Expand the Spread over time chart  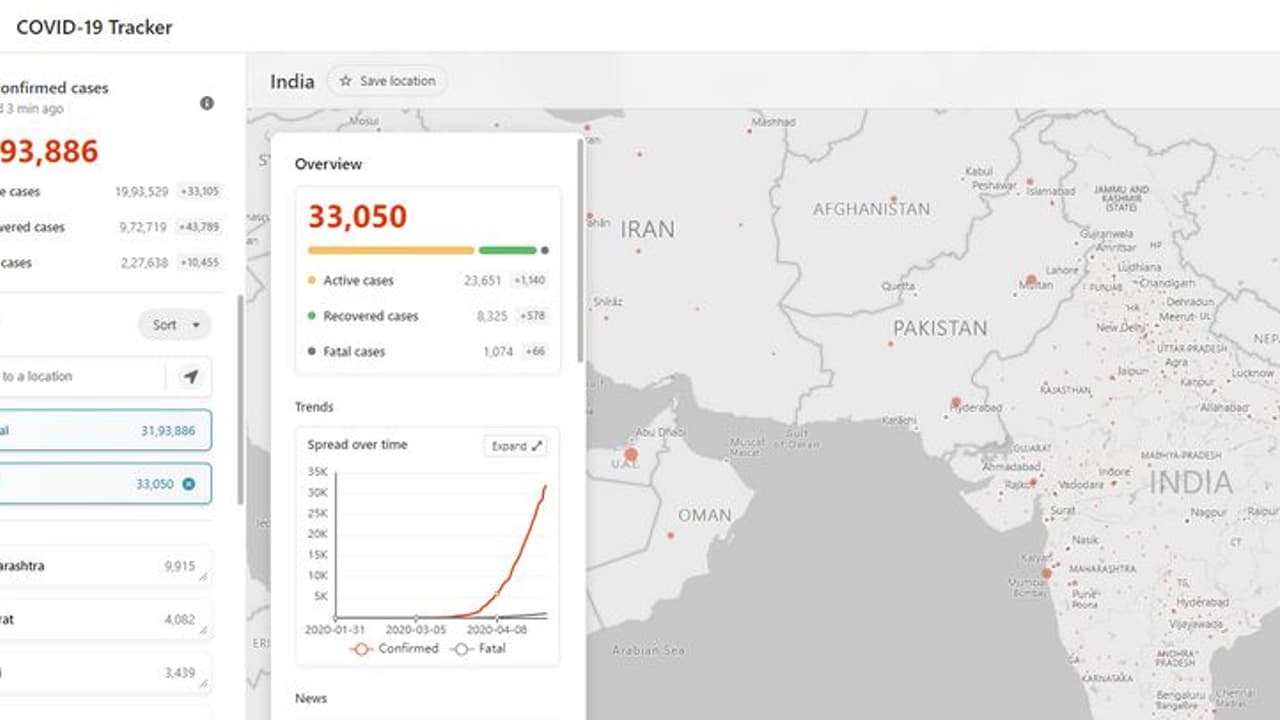(516, 446)
